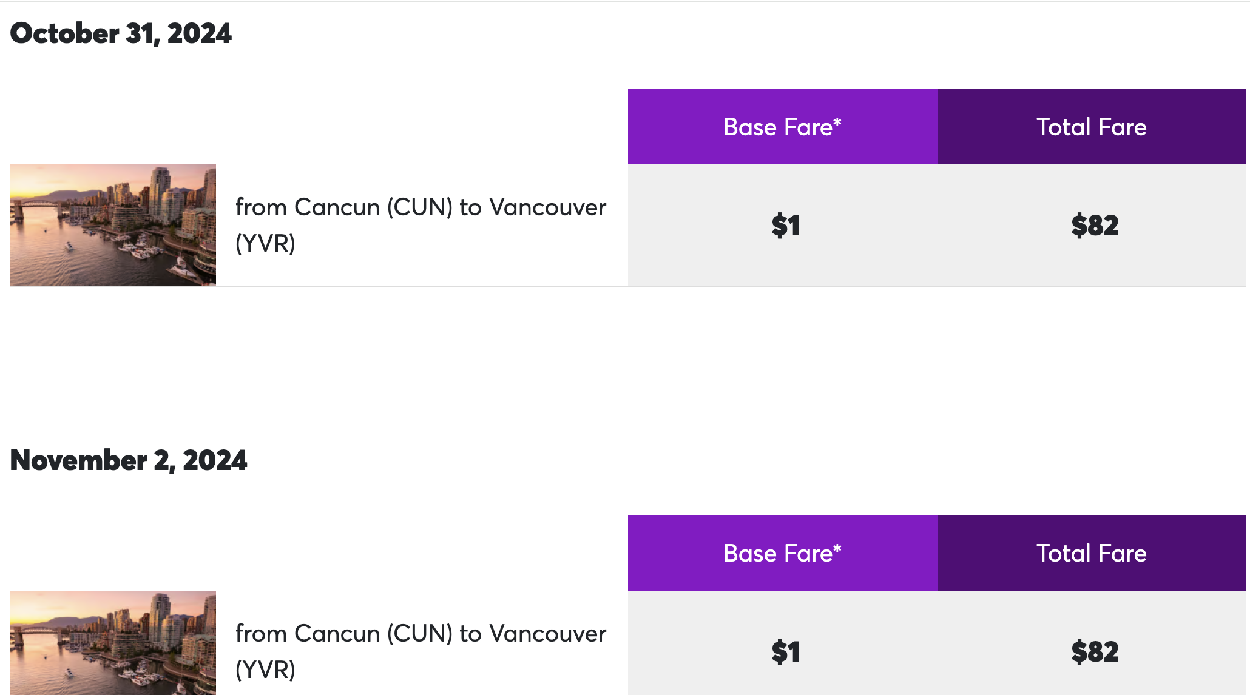Click the October 31, 2024 date heading

[x=121, y=33]
